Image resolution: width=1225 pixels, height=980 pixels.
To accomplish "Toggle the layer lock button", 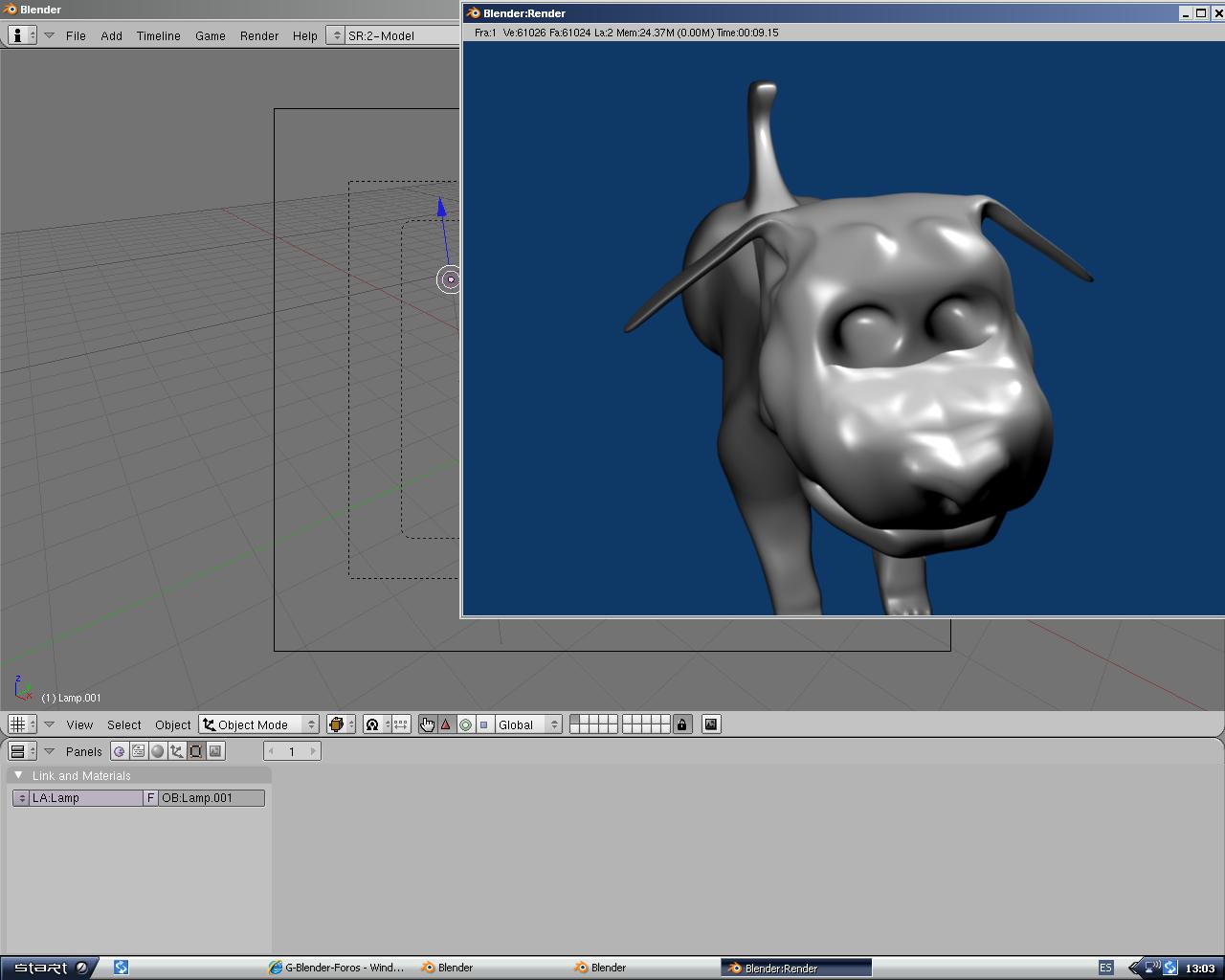I will (681, 724).
